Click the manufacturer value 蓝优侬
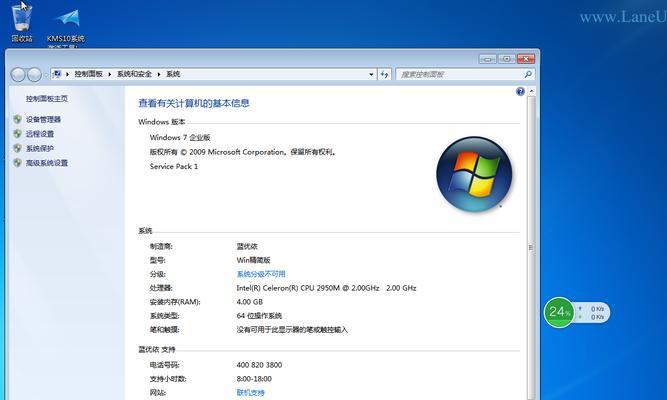 (247, 246)
